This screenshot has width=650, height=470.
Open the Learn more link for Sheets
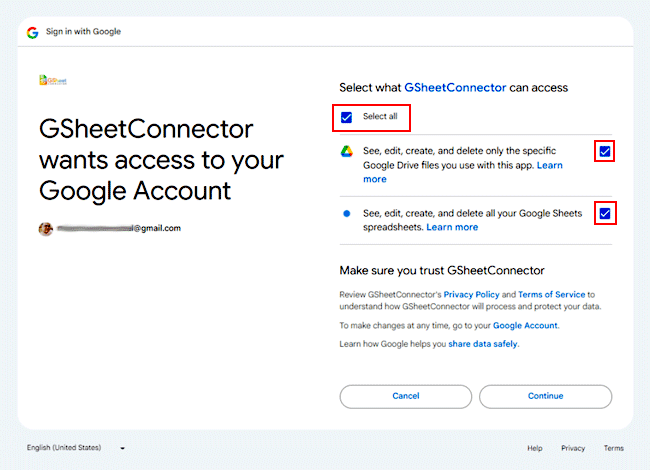(x=452, y=227)
